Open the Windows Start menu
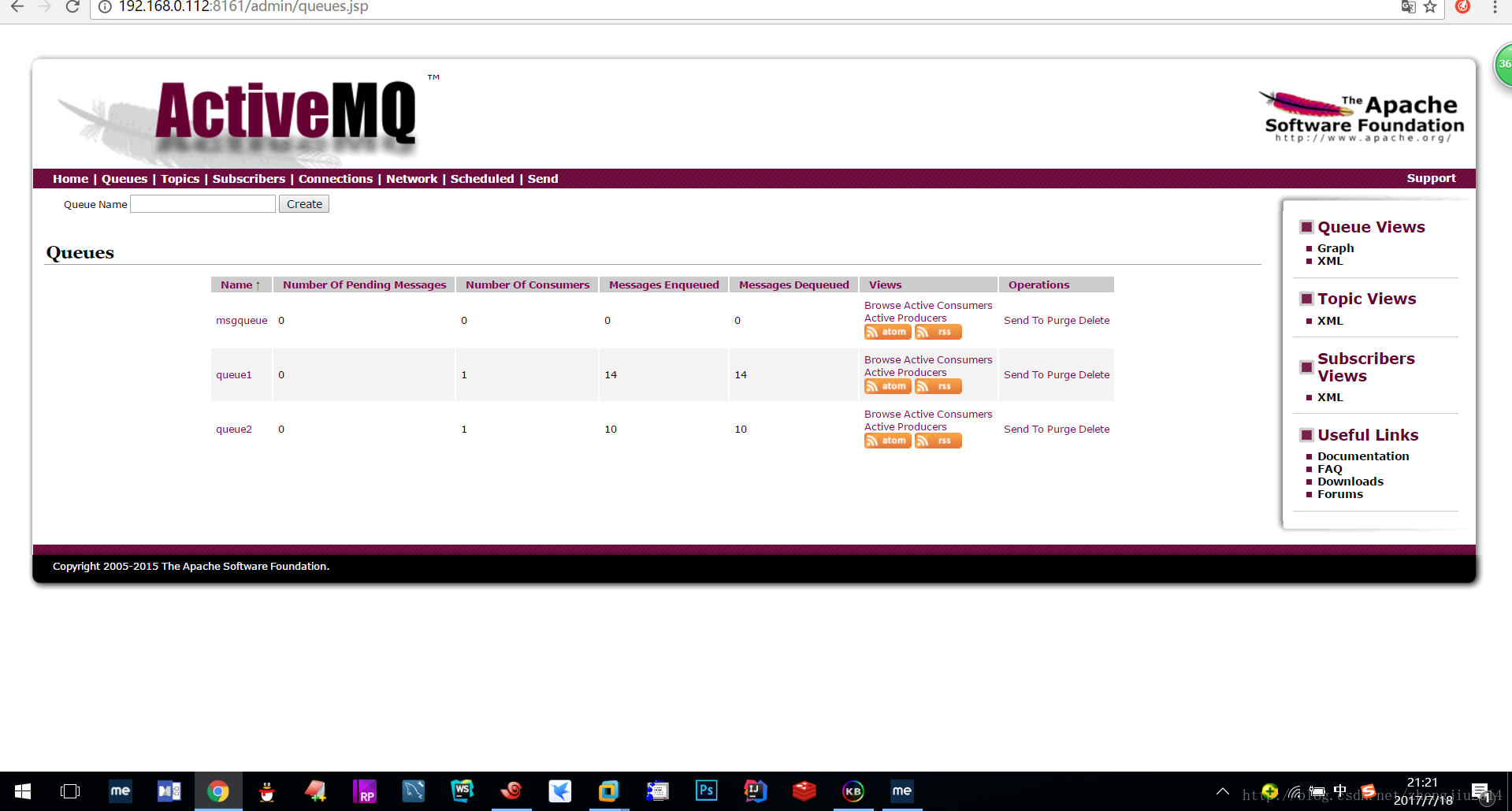Image resolution: width=1512 pixels, height=811 pixels. point(22,791)
